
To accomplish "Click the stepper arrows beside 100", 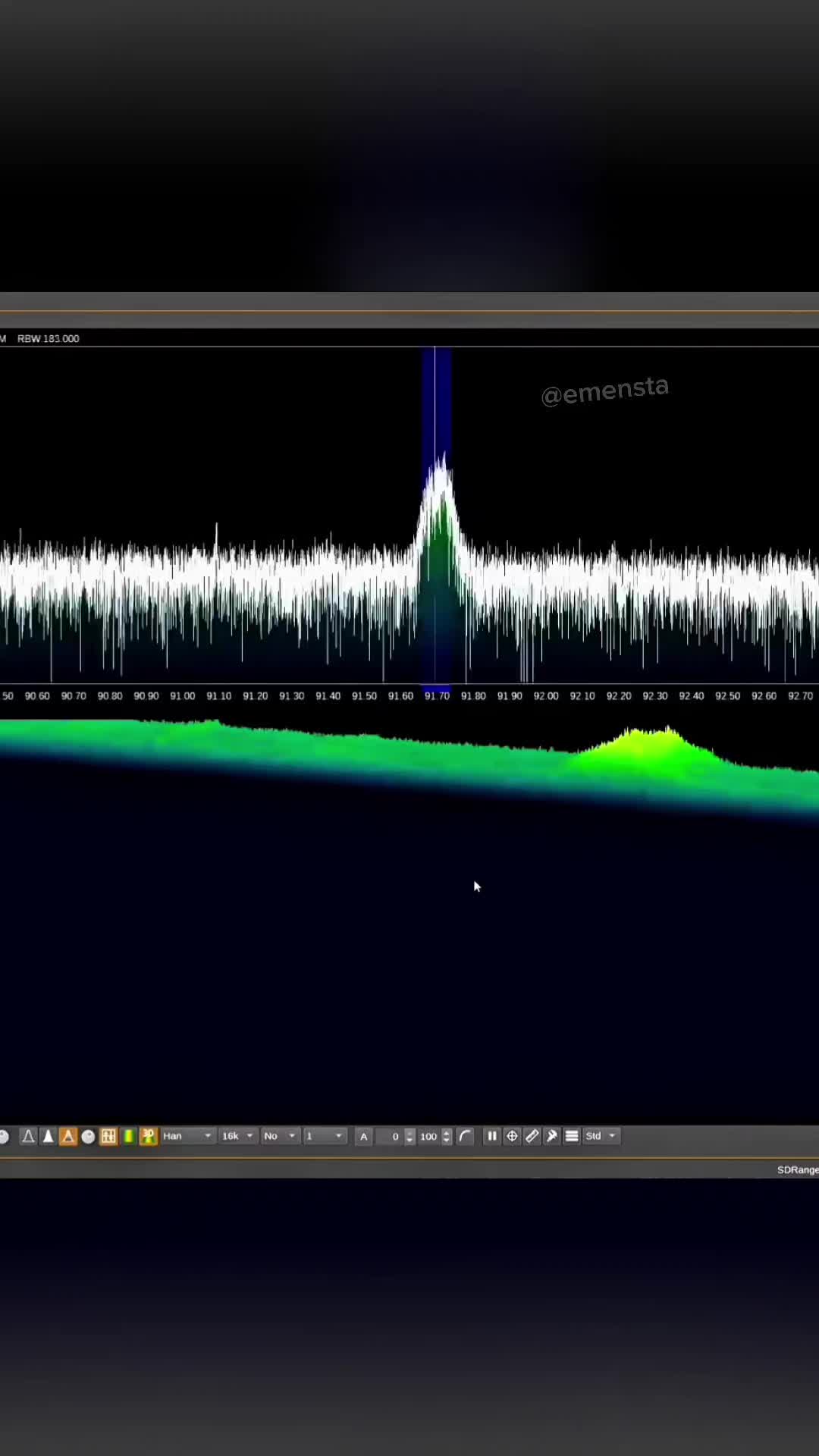I will click(x=447, y=1136).
